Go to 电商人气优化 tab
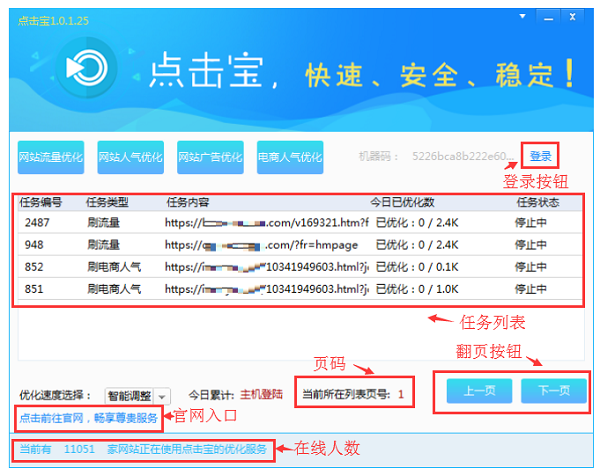 point(290,157)
